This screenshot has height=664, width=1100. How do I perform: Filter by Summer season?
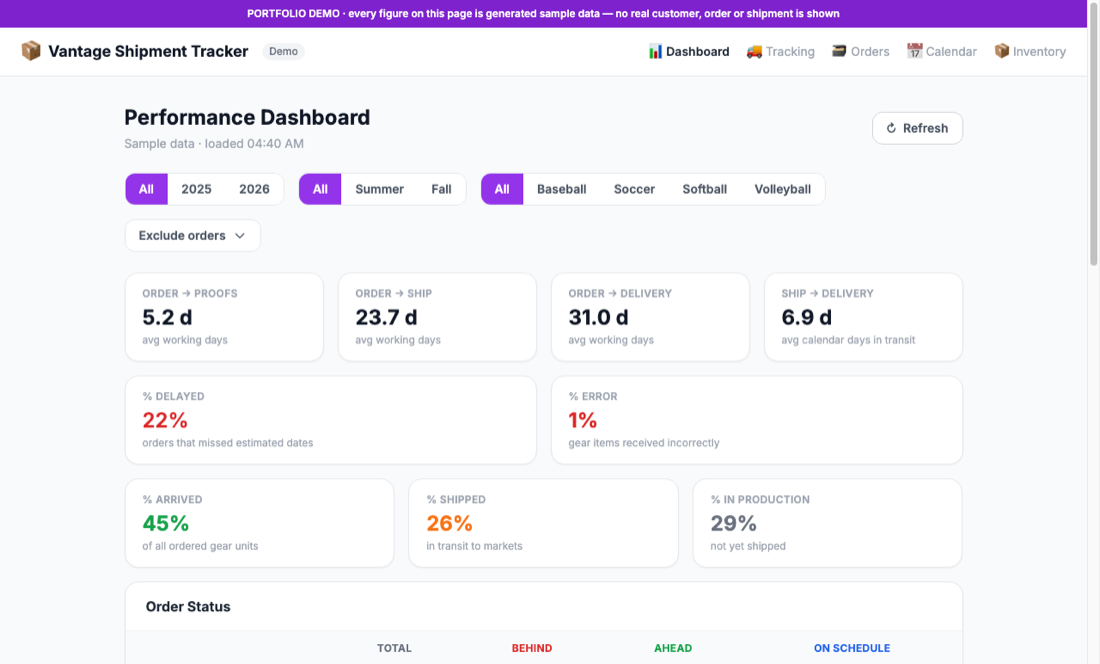[380, 189]
